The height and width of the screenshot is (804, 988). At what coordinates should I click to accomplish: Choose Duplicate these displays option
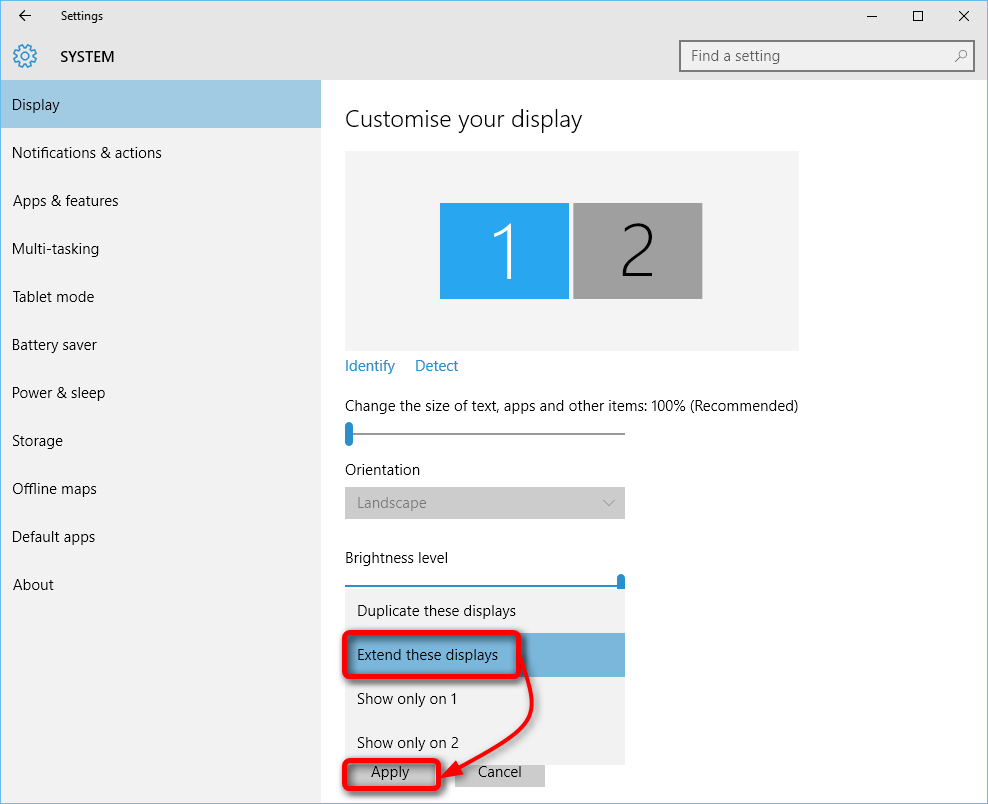(436, 611)
